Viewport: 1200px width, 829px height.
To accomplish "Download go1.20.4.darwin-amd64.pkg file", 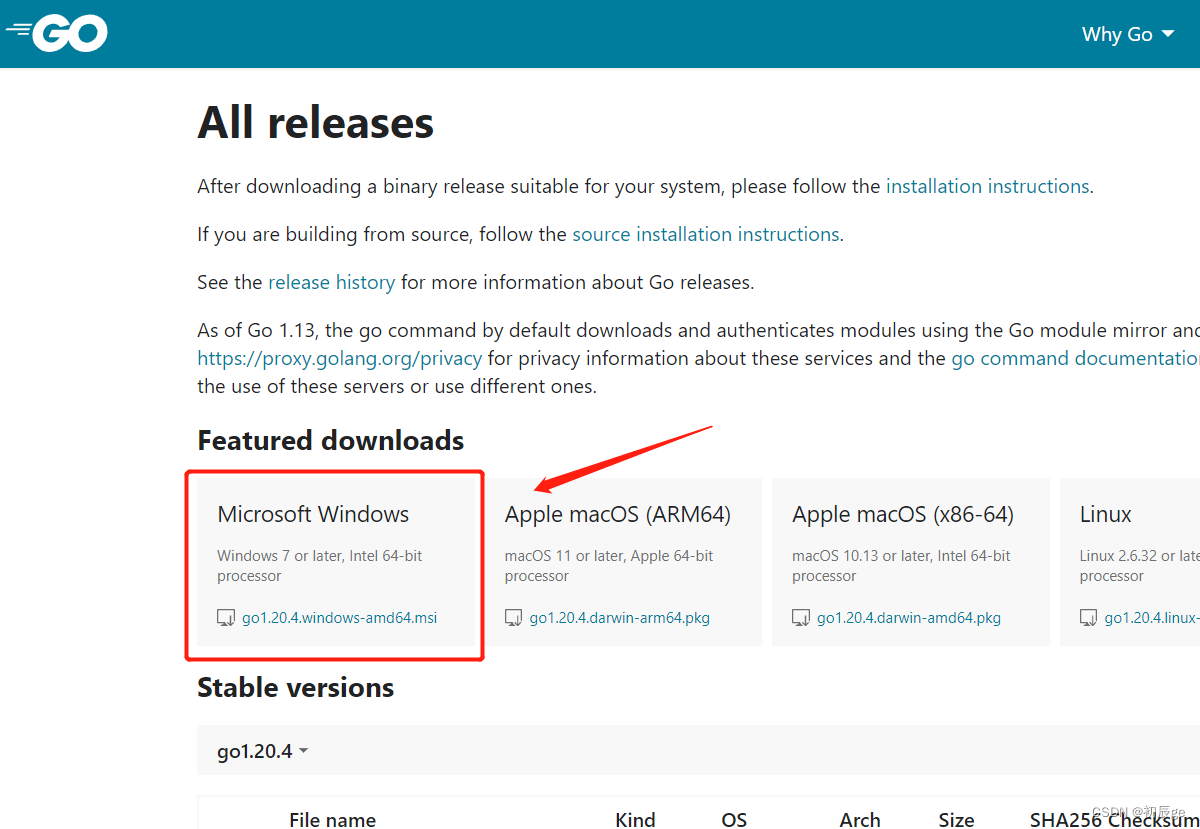I will [x=909, y=618].
